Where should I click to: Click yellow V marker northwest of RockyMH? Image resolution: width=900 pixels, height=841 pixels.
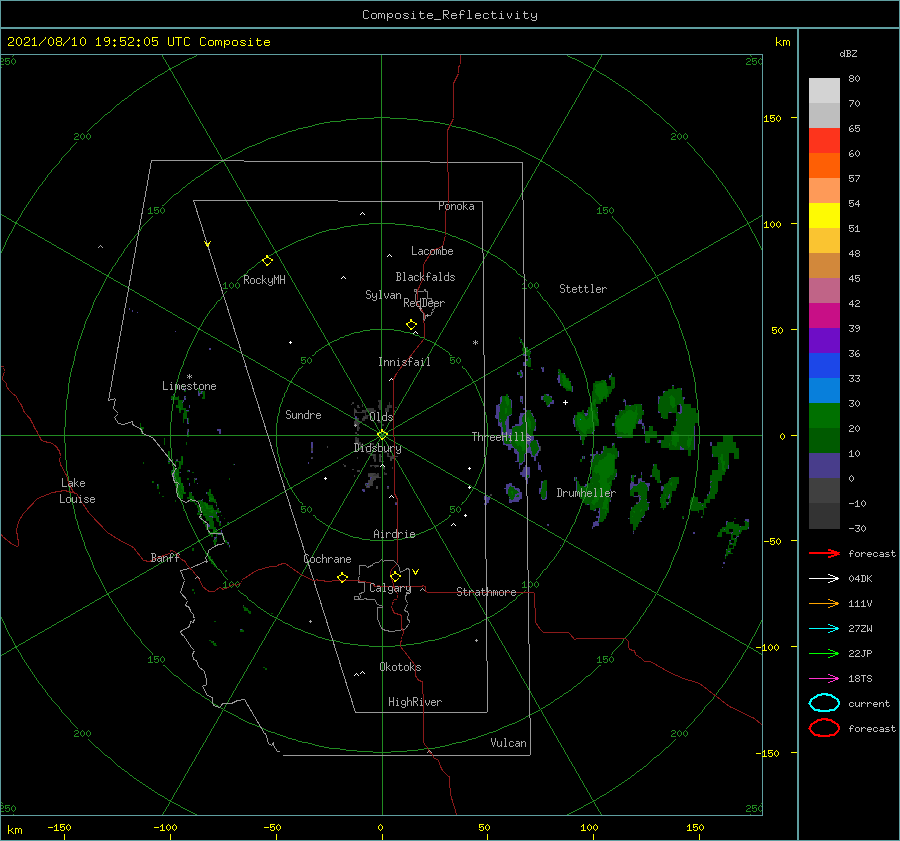(x=207, y=244)
